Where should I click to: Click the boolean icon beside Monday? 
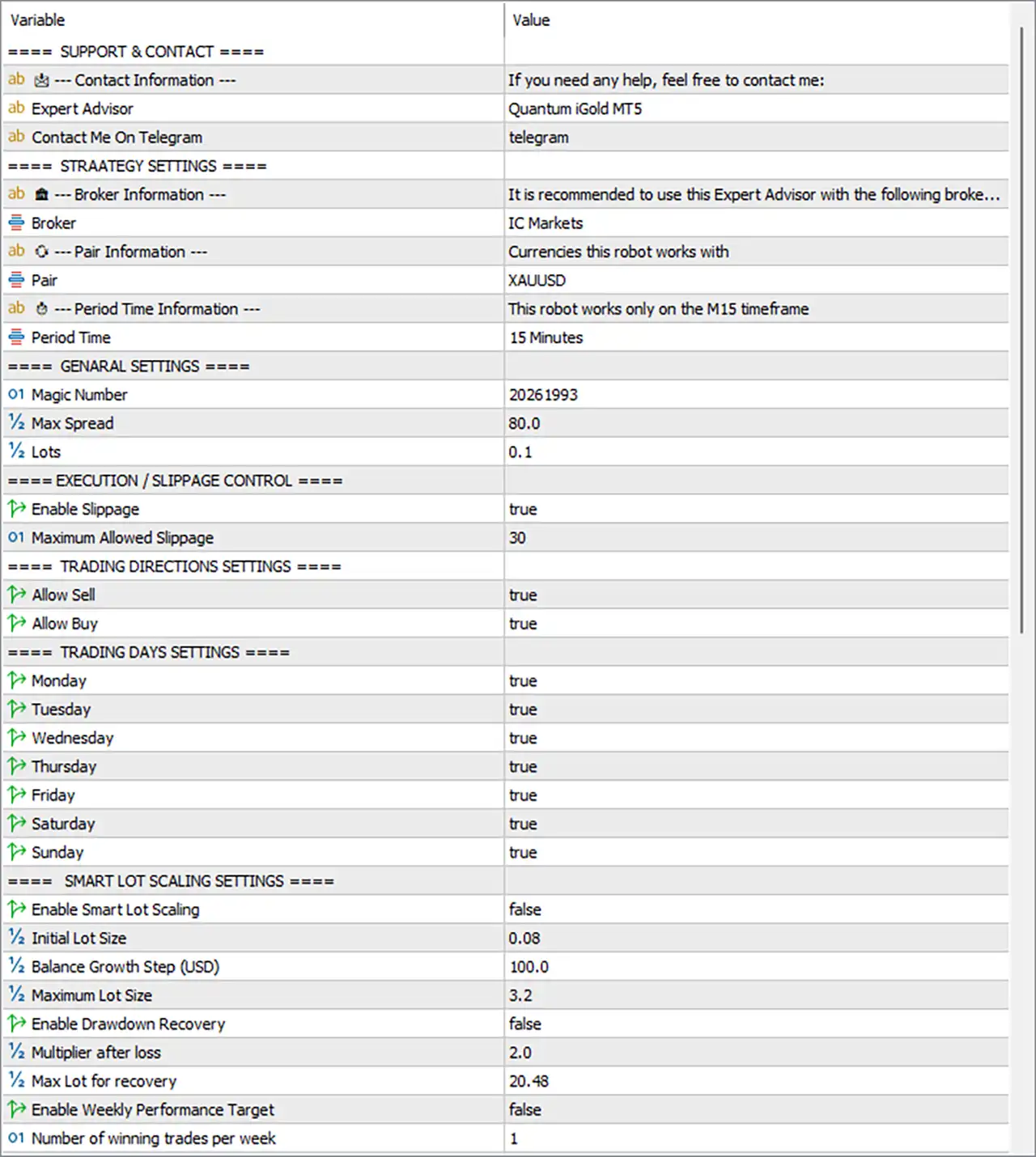[16, 680]
